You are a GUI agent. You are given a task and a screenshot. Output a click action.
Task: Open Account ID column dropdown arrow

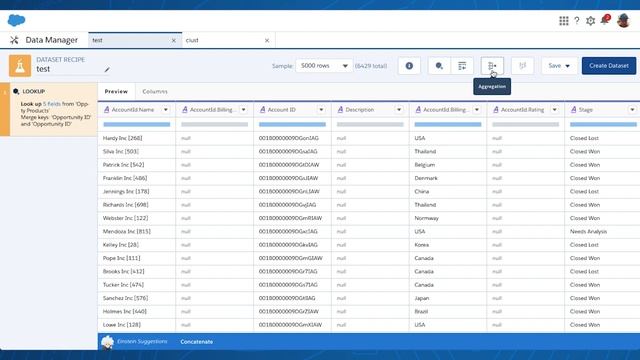[321, 110]
